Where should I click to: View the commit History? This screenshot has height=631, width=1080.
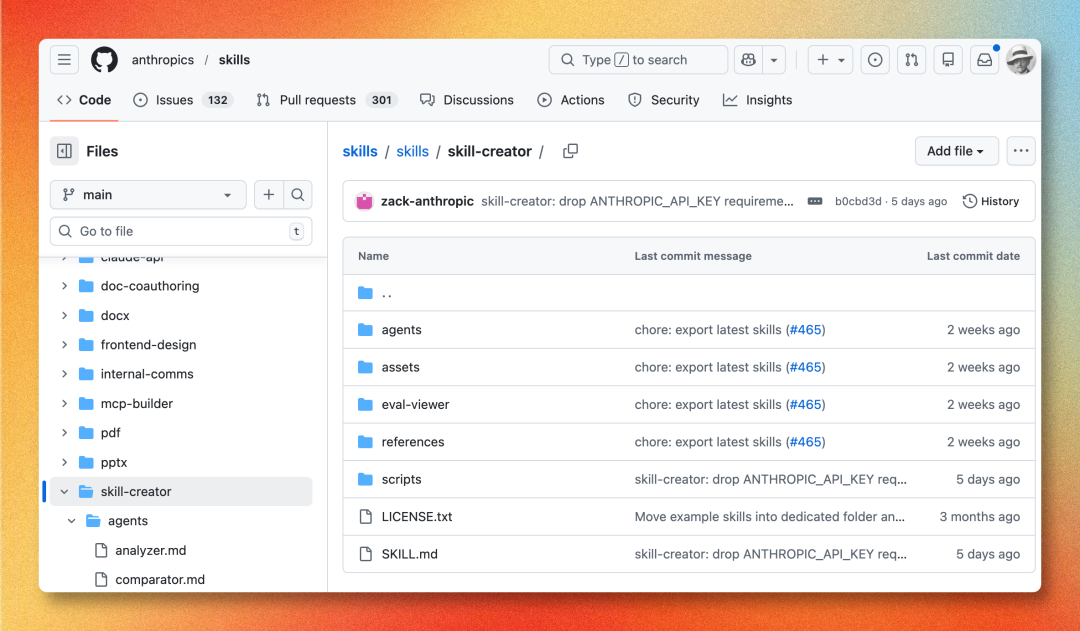point(990,201)
